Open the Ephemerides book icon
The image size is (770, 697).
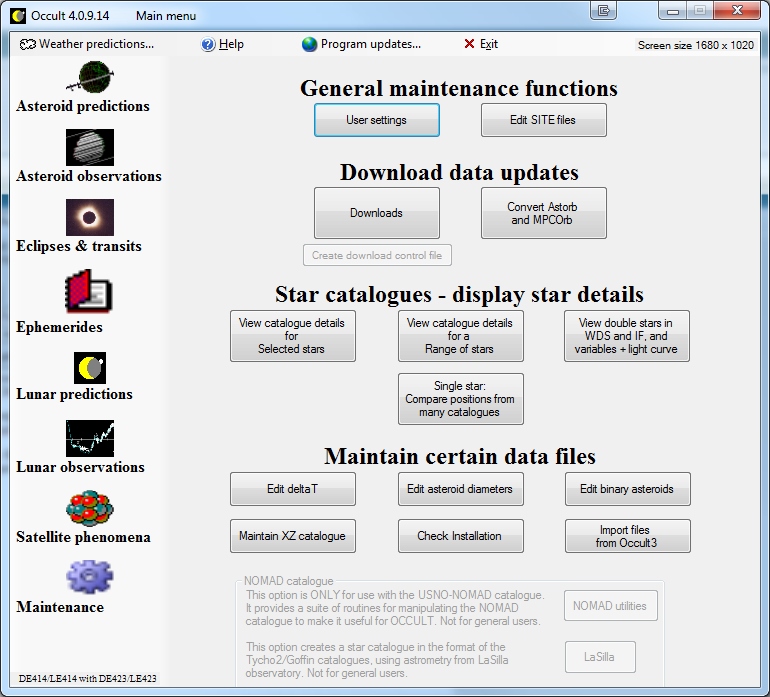(x=88, y=291)
